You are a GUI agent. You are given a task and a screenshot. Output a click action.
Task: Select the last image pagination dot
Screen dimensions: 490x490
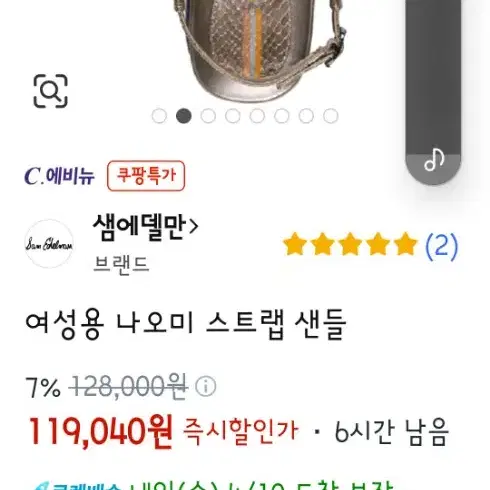(x=331, y=116)
